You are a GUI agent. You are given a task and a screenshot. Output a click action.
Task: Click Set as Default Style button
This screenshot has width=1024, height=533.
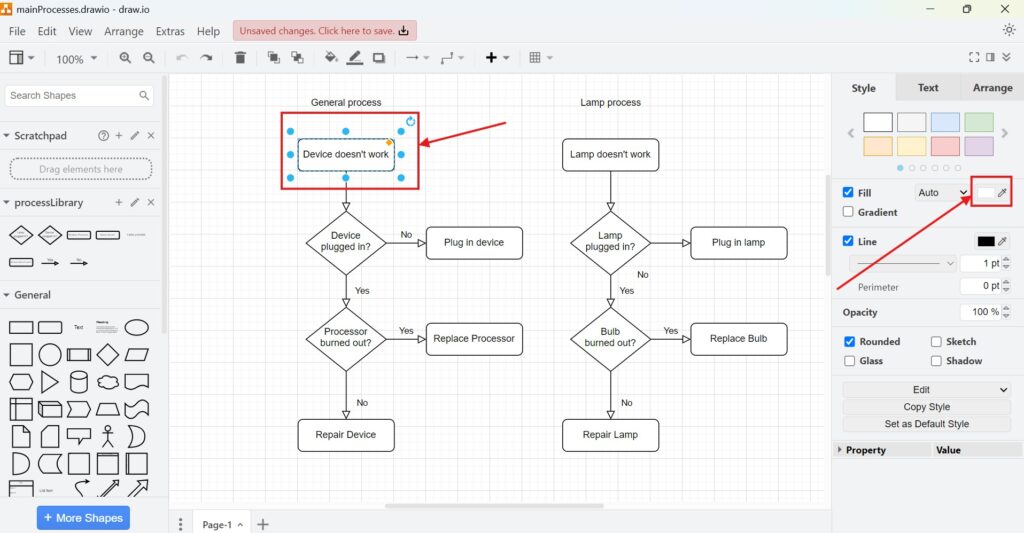pos(926,424)
